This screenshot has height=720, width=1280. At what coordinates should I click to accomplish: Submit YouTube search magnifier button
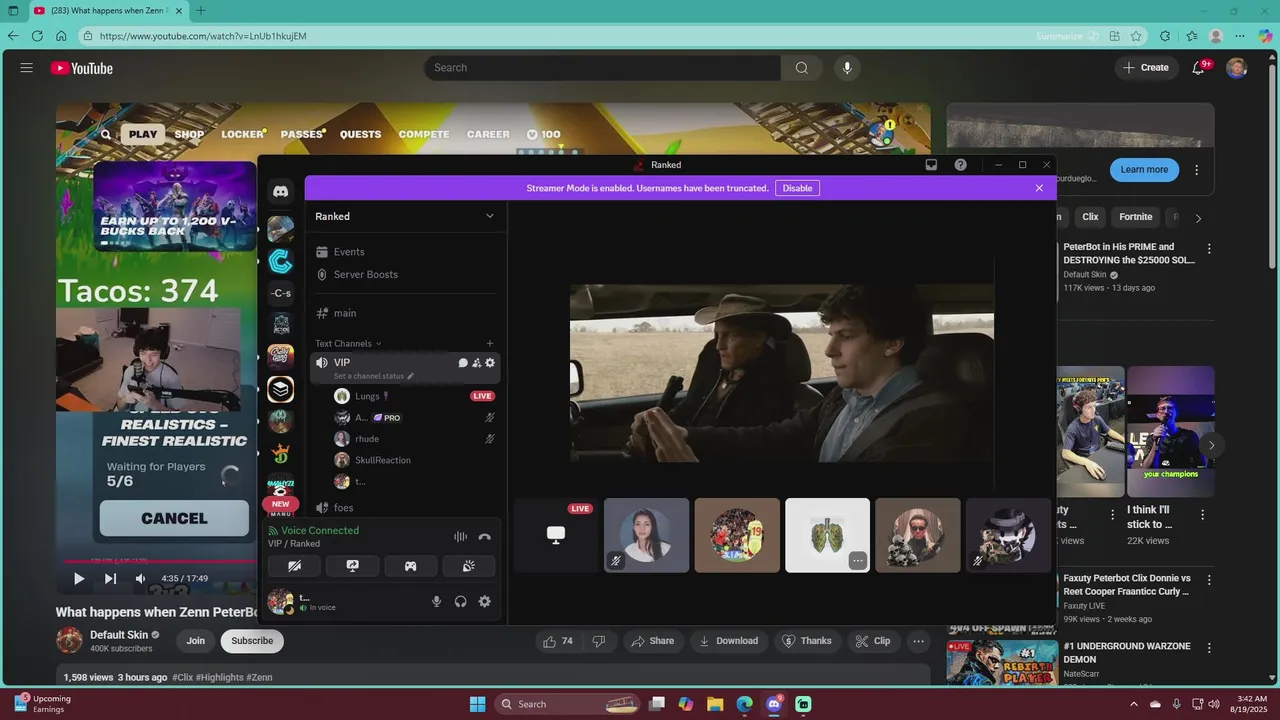(x=801, y=68)
